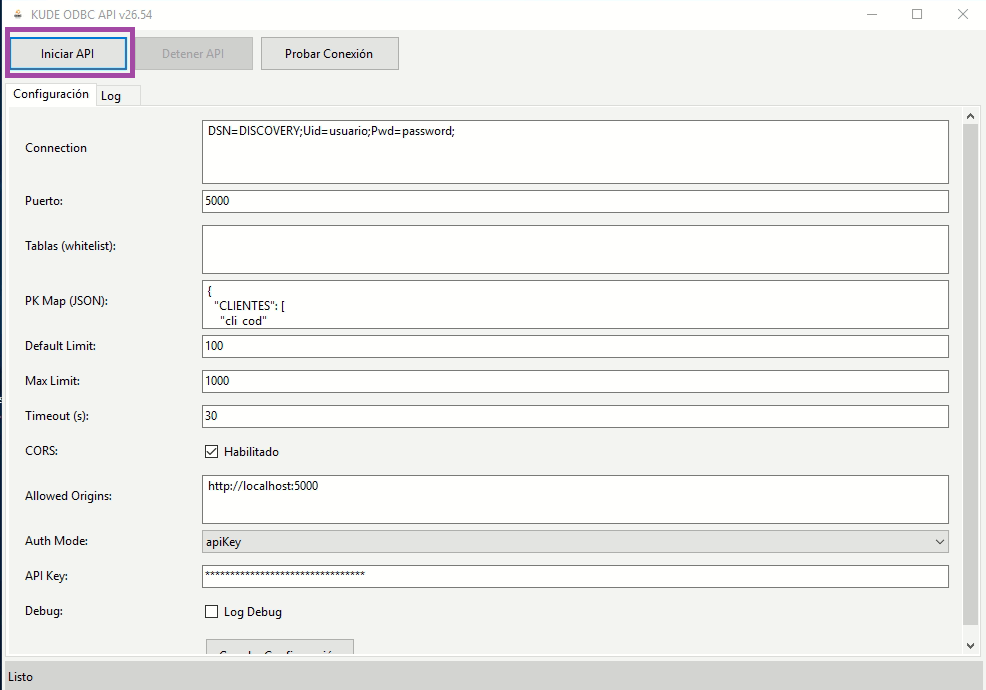Screen dimensions: 986x690
Task: Focus the Tablas whitelist text area
Action: (x=575, y=249)
